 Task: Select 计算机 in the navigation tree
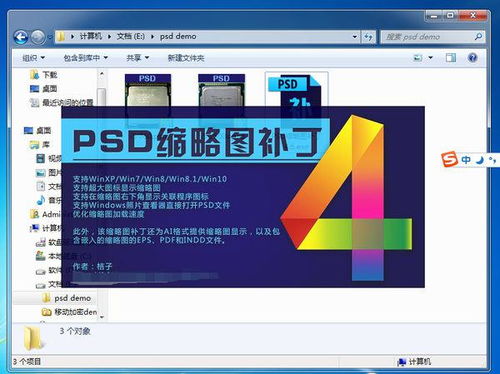(x=46, y=228)
